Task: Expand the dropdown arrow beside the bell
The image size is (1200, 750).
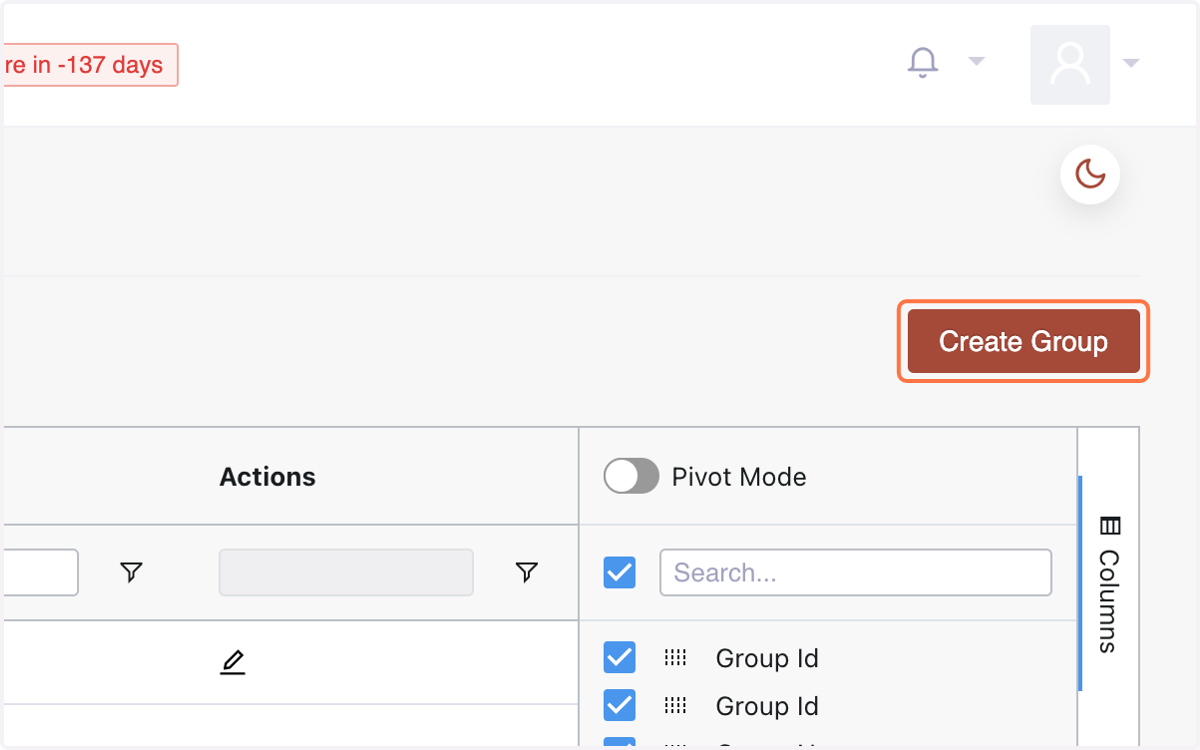Action: 977,62
